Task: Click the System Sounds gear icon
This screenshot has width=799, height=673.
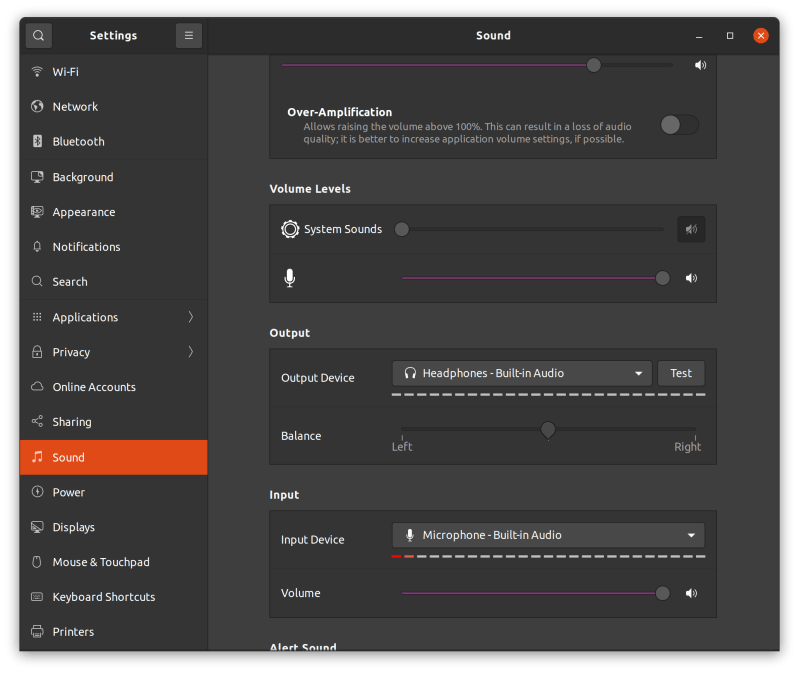Action: pos(290,229)
